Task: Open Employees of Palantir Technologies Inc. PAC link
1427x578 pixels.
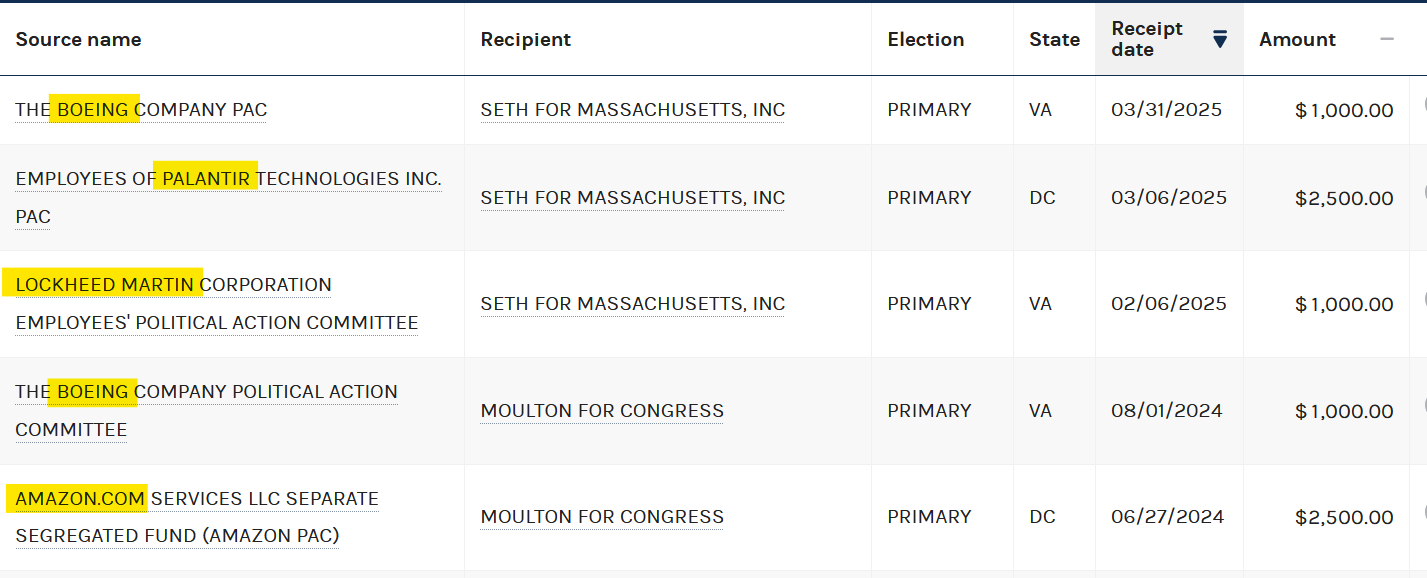Action: pos(228,179)
